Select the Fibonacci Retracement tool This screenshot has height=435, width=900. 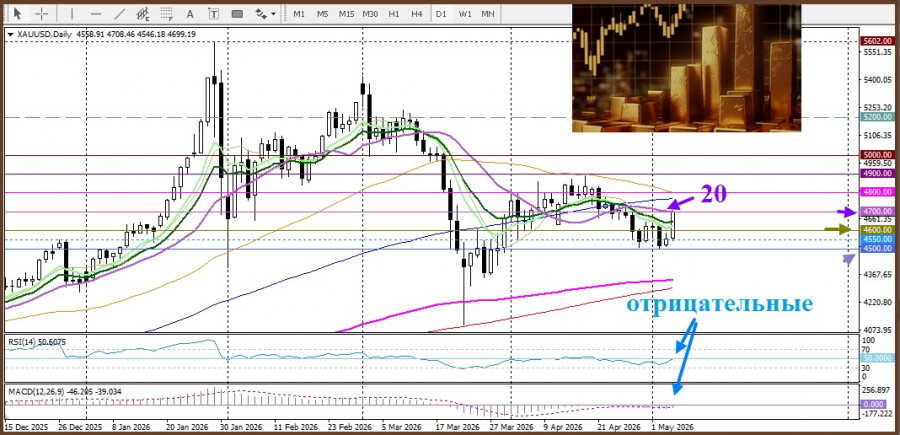[167, 13]
